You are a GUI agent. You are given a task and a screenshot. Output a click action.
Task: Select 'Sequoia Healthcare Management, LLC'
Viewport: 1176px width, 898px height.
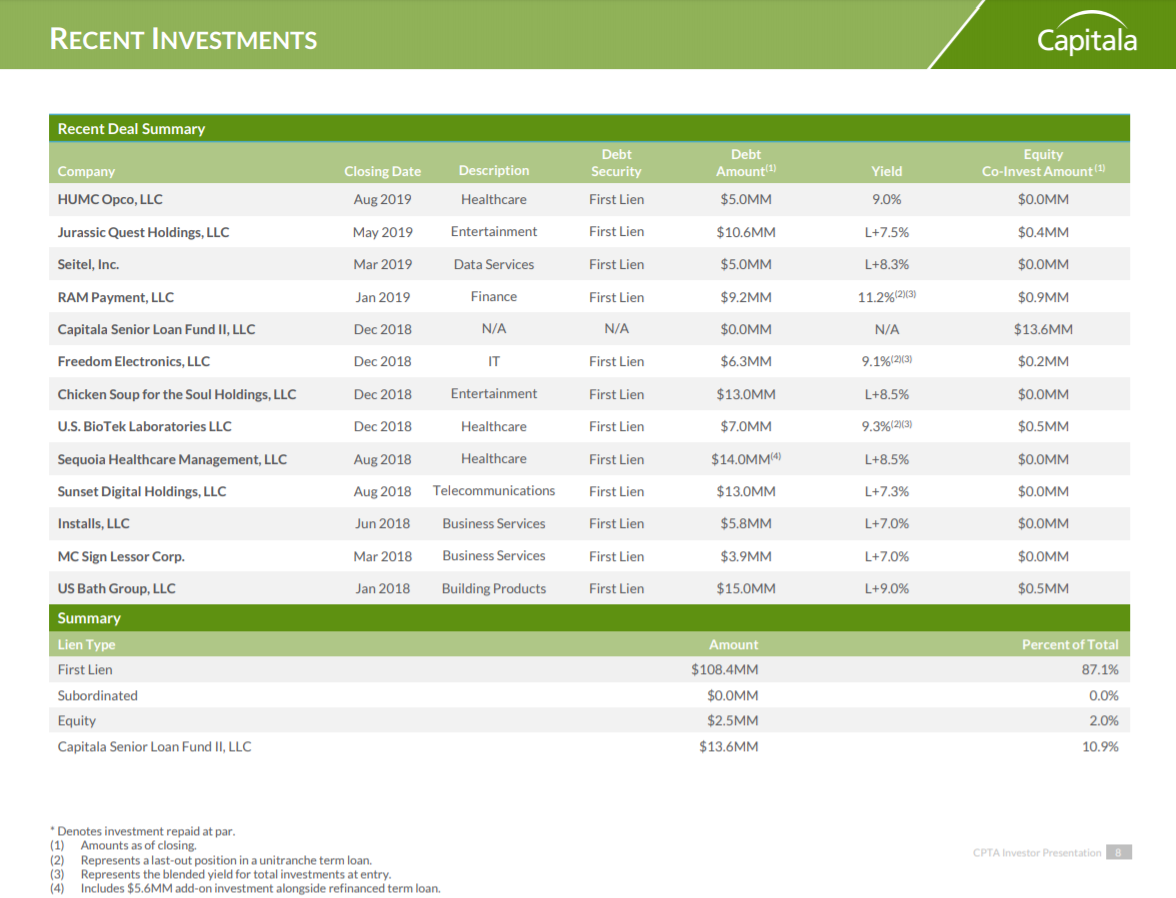coord(172,459)
